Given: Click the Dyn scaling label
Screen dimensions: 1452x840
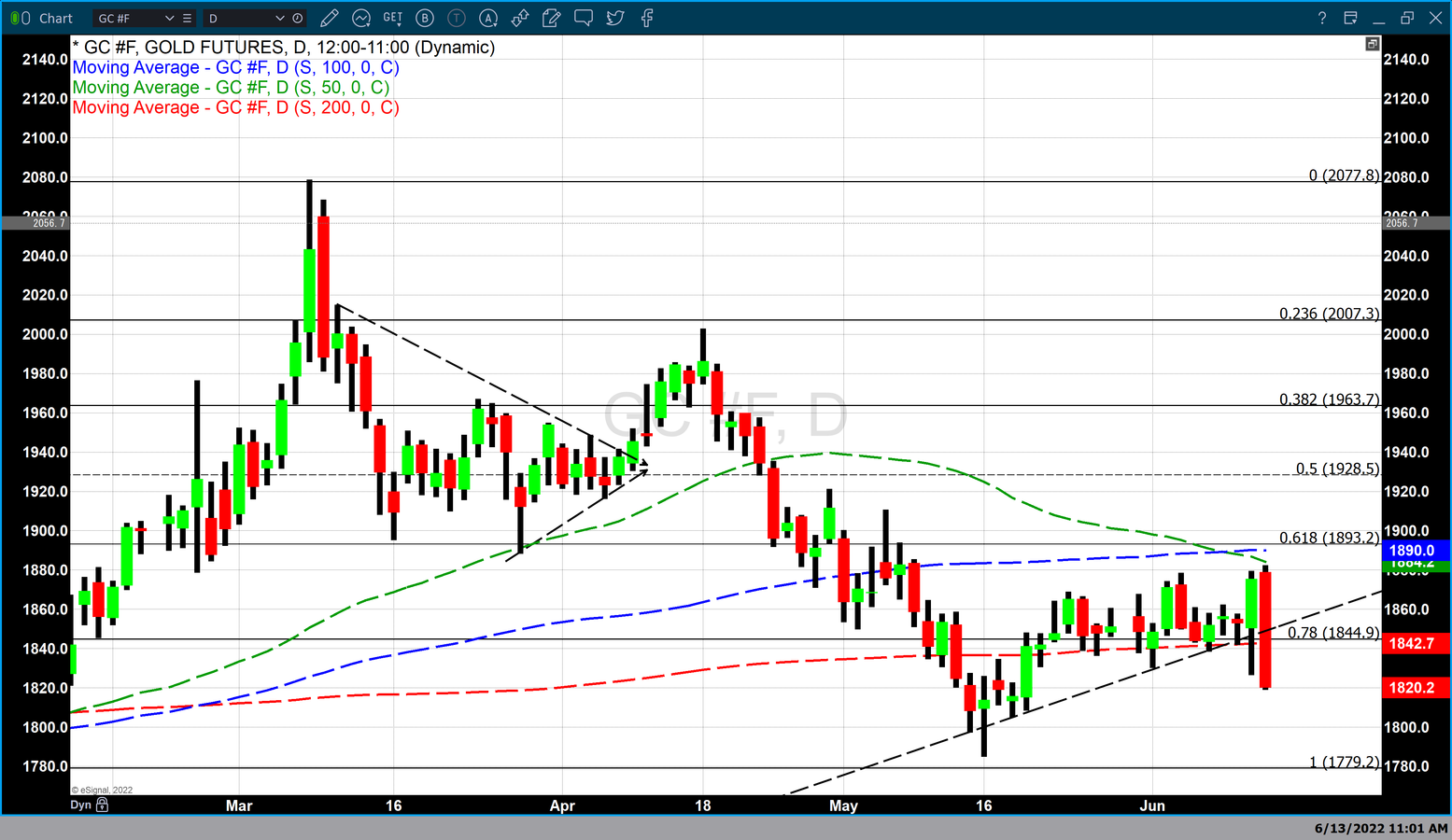Looking at the screenshot, I should (x=81, y=805).
